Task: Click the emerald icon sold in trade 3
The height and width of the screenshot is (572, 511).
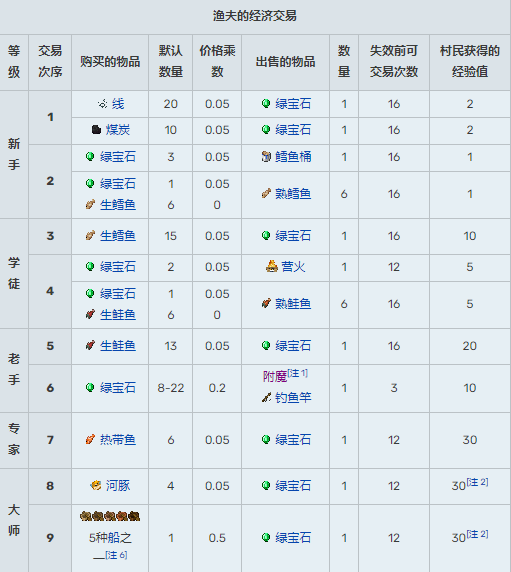Action: 266,236
